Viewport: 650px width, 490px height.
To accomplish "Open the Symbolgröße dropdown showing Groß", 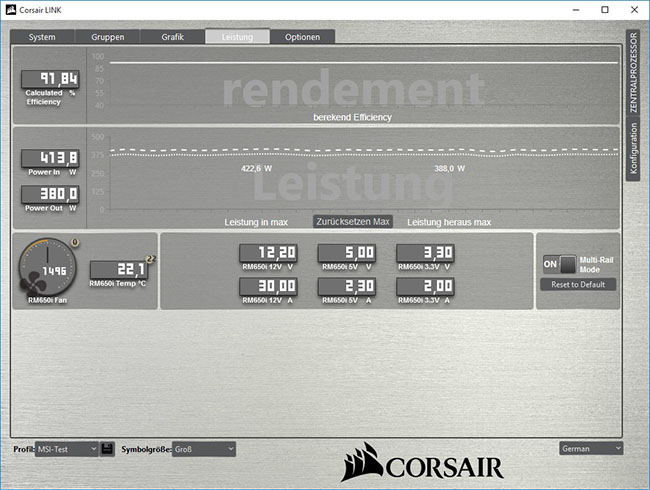I will [204, 449].
